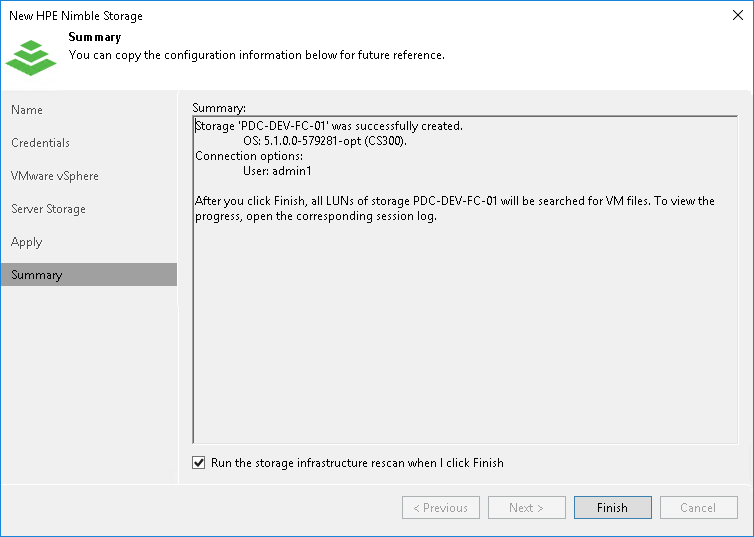Click the Cancel button
This screenshot has height=537, width=754.
[x=698, y=508]
